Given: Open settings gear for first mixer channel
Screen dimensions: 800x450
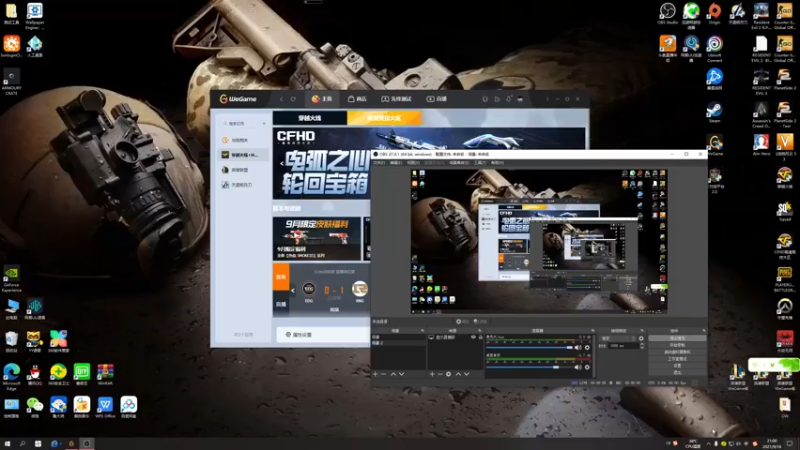Looking at the screenshot, I should 587,347.
